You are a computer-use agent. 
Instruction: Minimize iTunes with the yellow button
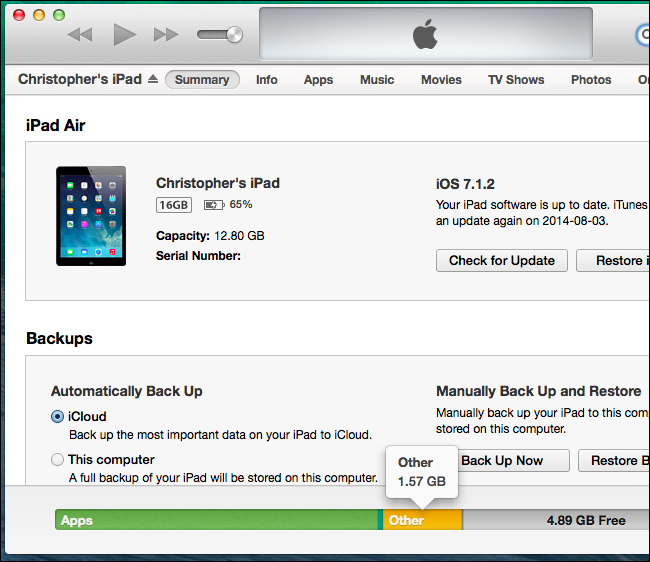tap(39, 15)
